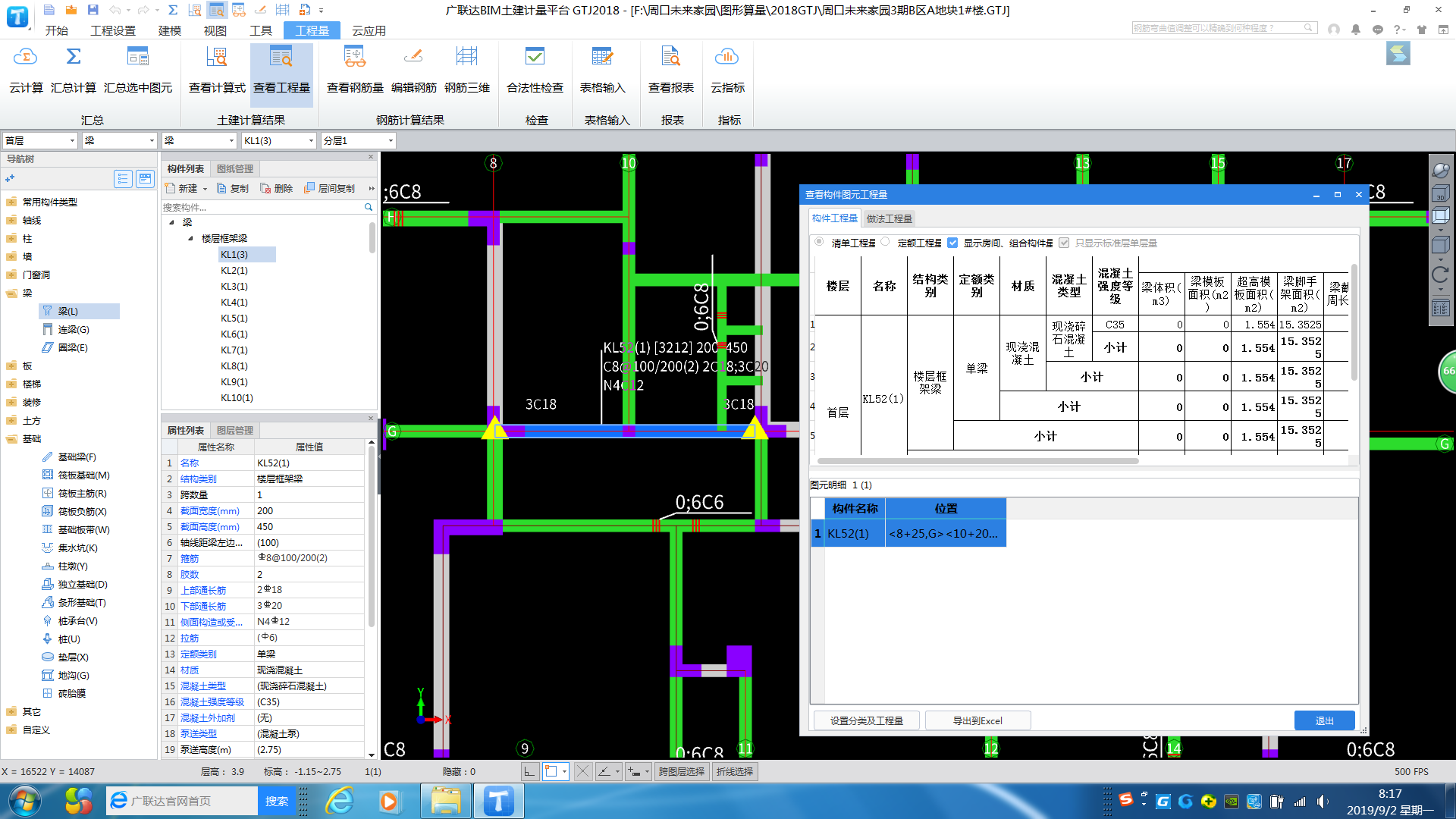Viewport: 1456px width, 819px height.
Task: Click the 3D view cube icon on right toolbar
Action: point(1440,193)
